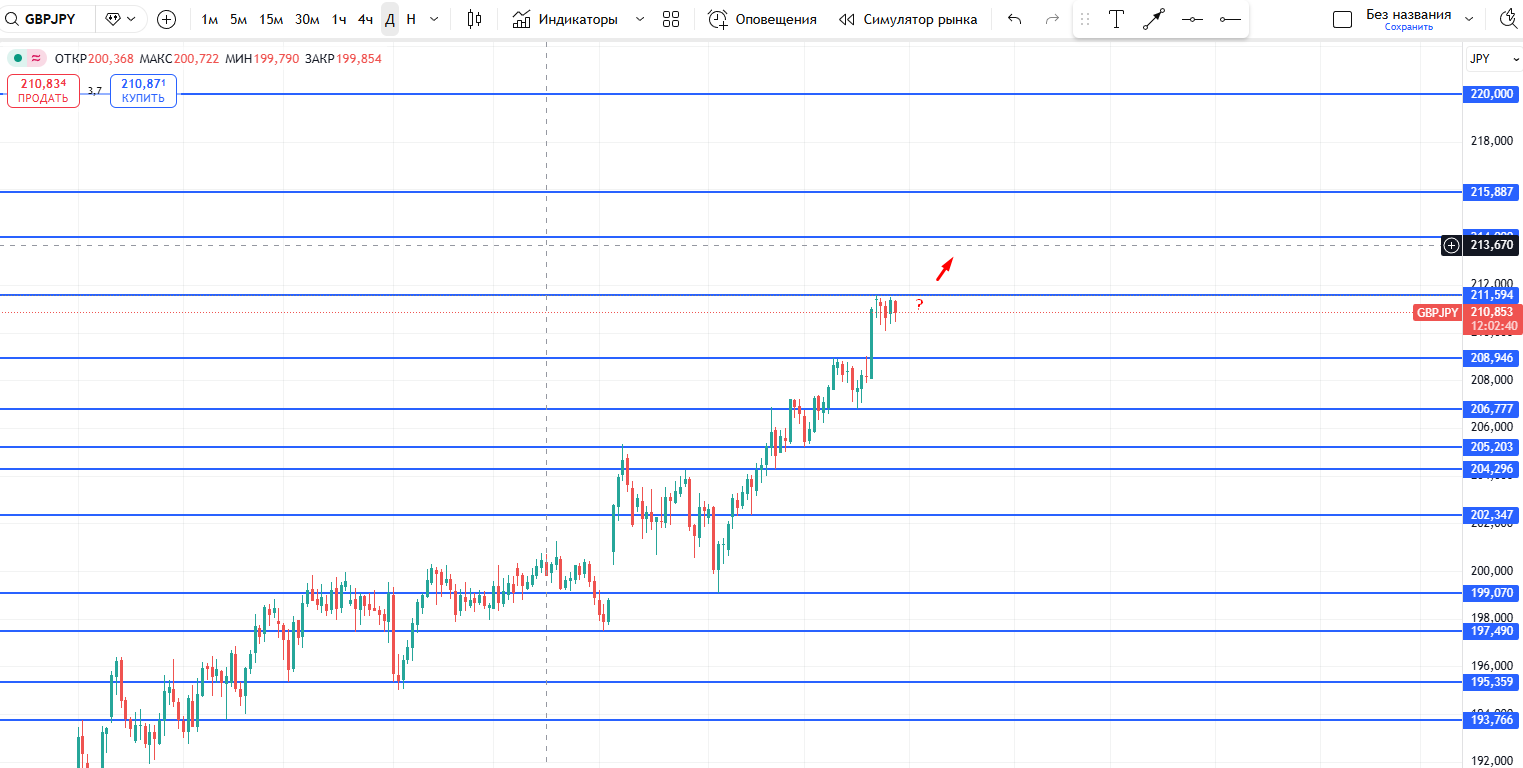This screenshot has height=768, width=1523.
Task: Launch Симулятор рынка replay mode
Action: pos(908,19)
